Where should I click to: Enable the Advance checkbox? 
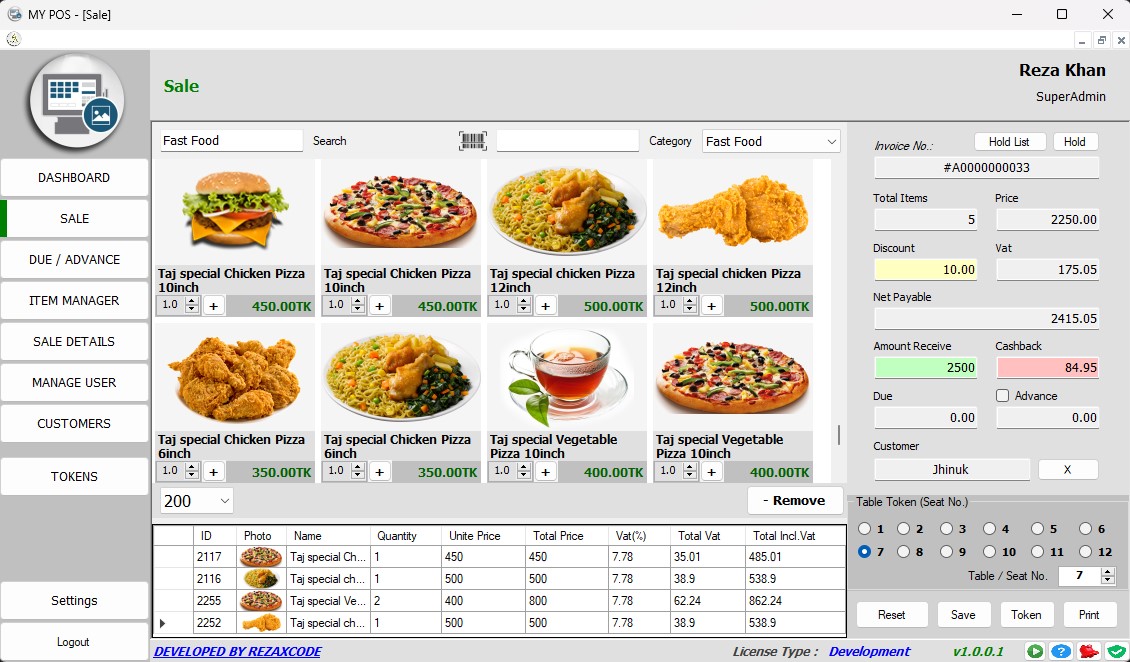click(1002, 396)
